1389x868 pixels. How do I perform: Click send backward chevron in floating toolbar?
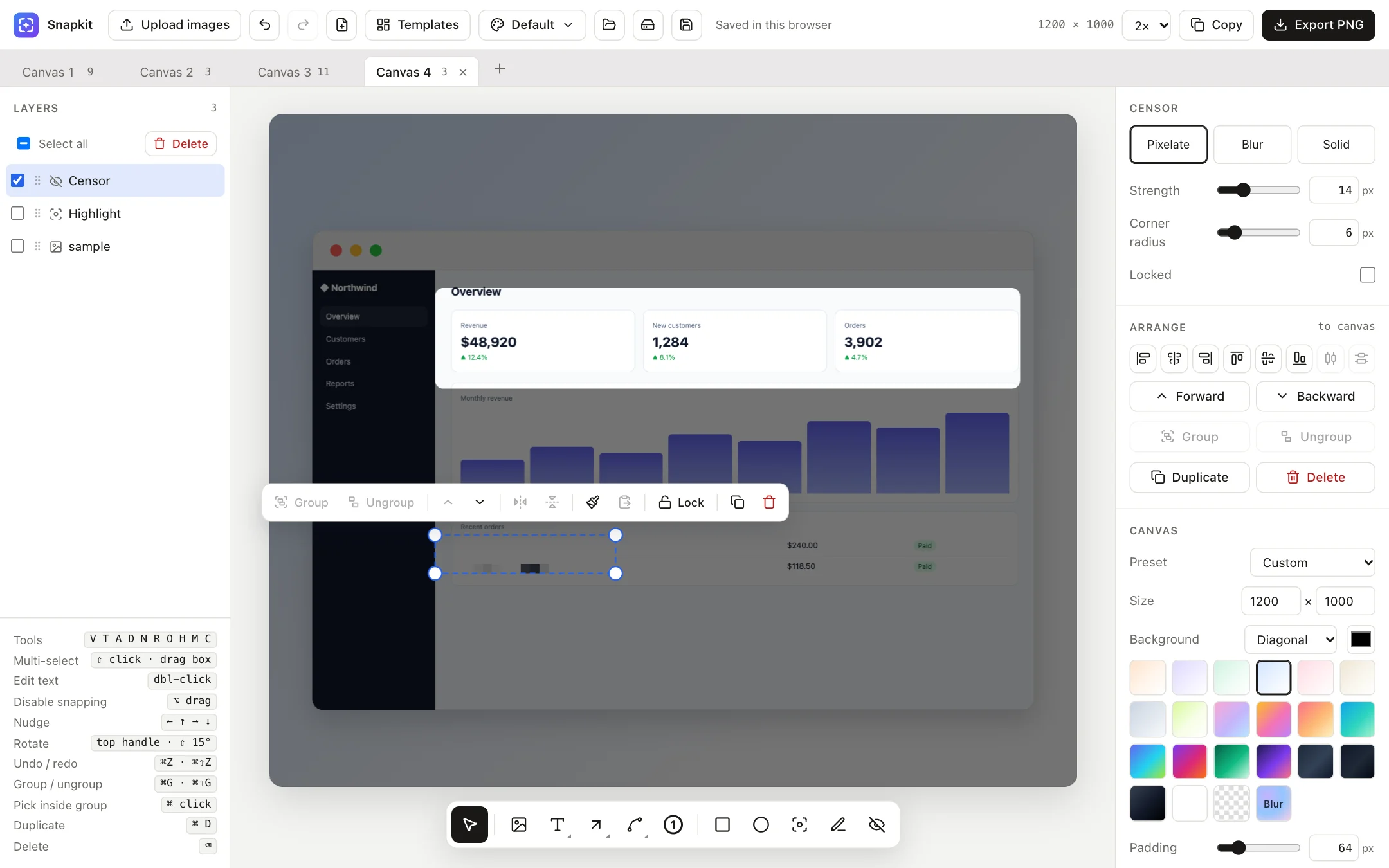point(480,502)
